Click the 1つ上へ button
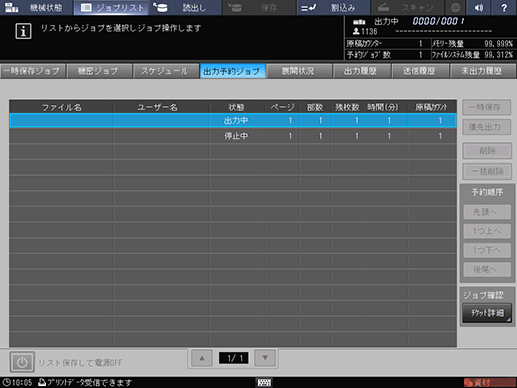517x388 pixels. coord(487,231)
